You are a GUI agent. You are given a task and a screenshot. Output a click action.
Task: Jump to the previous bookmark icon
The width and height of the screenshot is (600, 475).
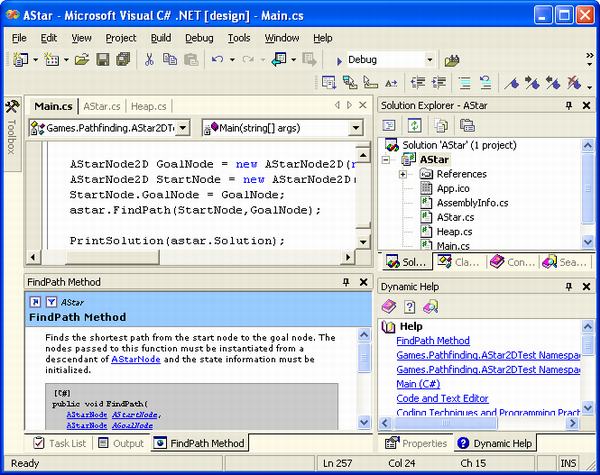[x=553, y=83]
